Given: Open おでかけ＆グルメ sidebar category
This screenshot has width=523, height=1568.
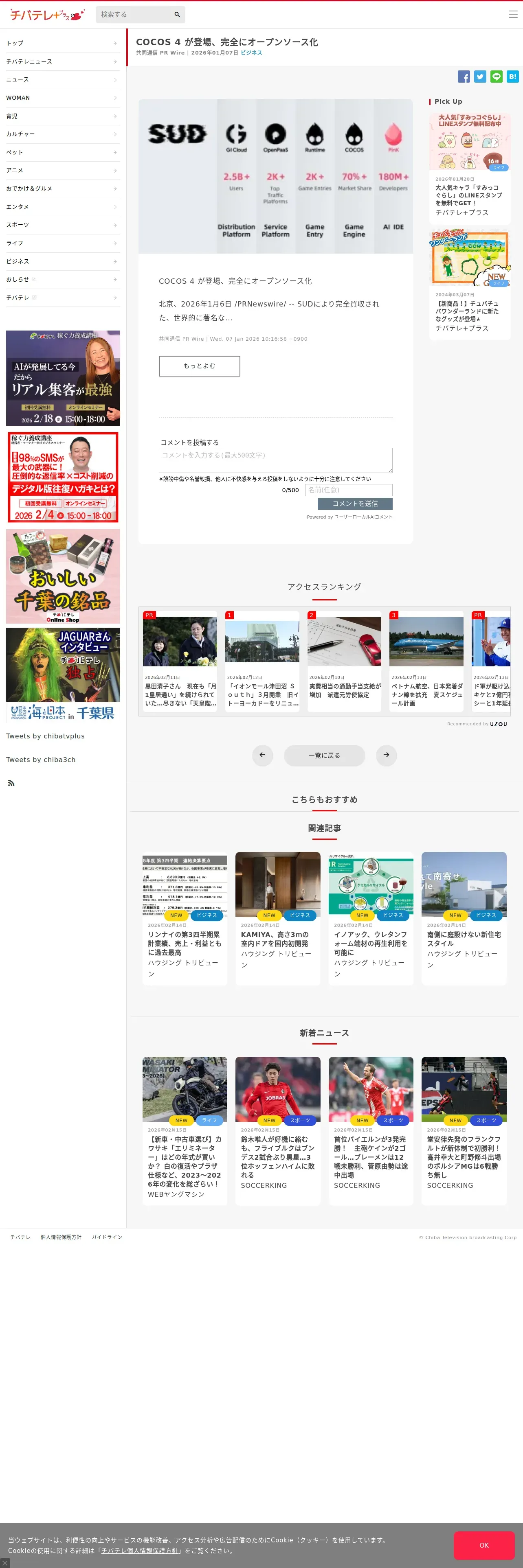Looking at the screenshot, I should [x=63, y=189].
